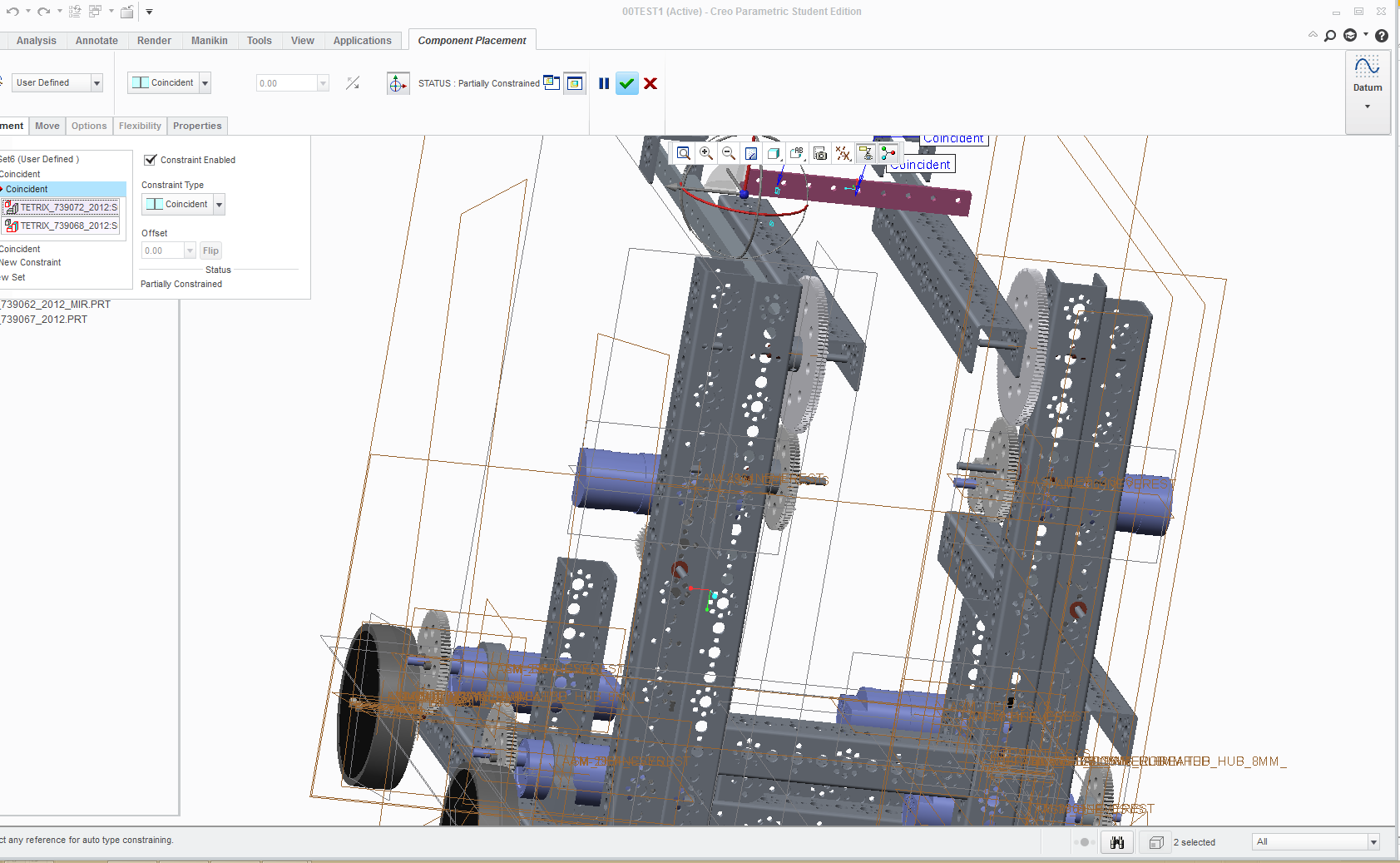Open the Undo history dropdown arrow
The width and height of the screenshot is (1400, 863).
(x=28, y=12)
